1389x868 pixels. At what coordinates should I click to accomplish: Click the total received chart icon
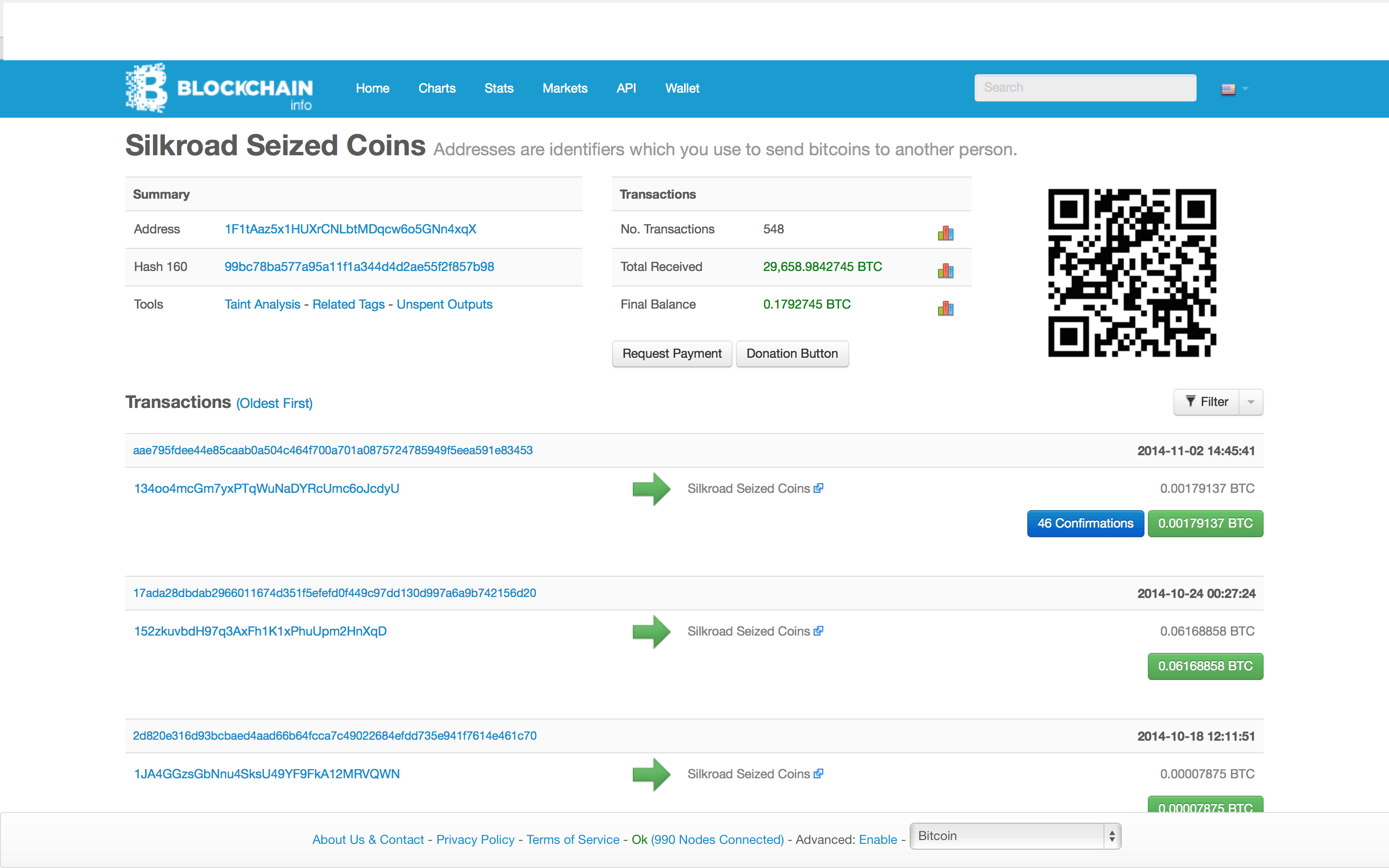pos(946,267)
